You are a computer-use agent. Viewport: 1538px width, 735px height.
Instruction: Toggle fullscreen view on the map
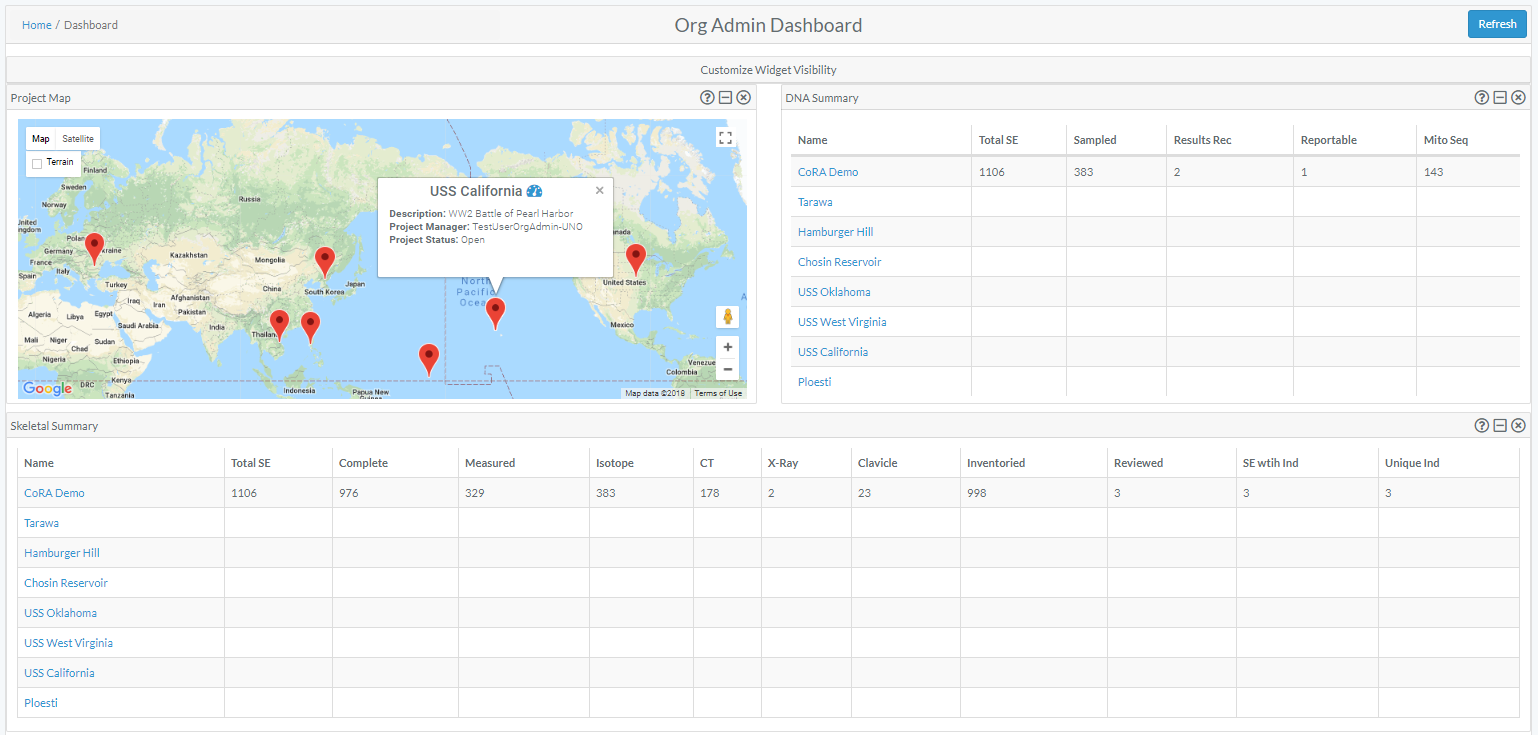[x=725, y=139]
